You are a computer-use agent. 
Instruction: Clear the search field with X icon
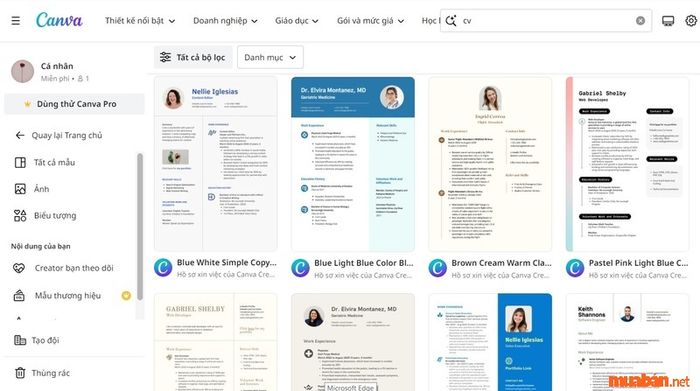coord(640,21)
